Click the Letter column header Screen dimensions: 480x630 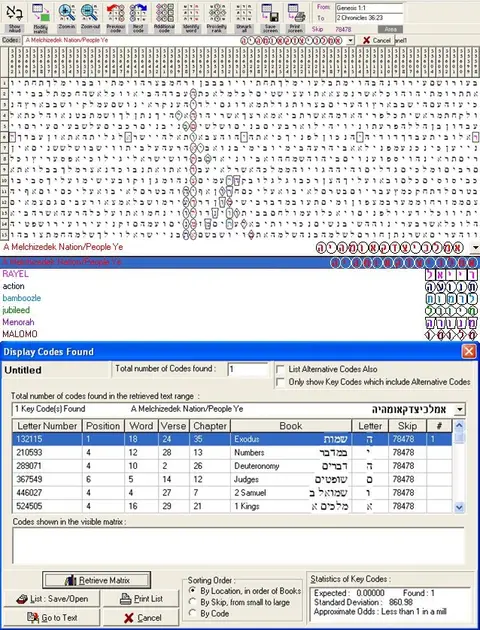[370, 426]
